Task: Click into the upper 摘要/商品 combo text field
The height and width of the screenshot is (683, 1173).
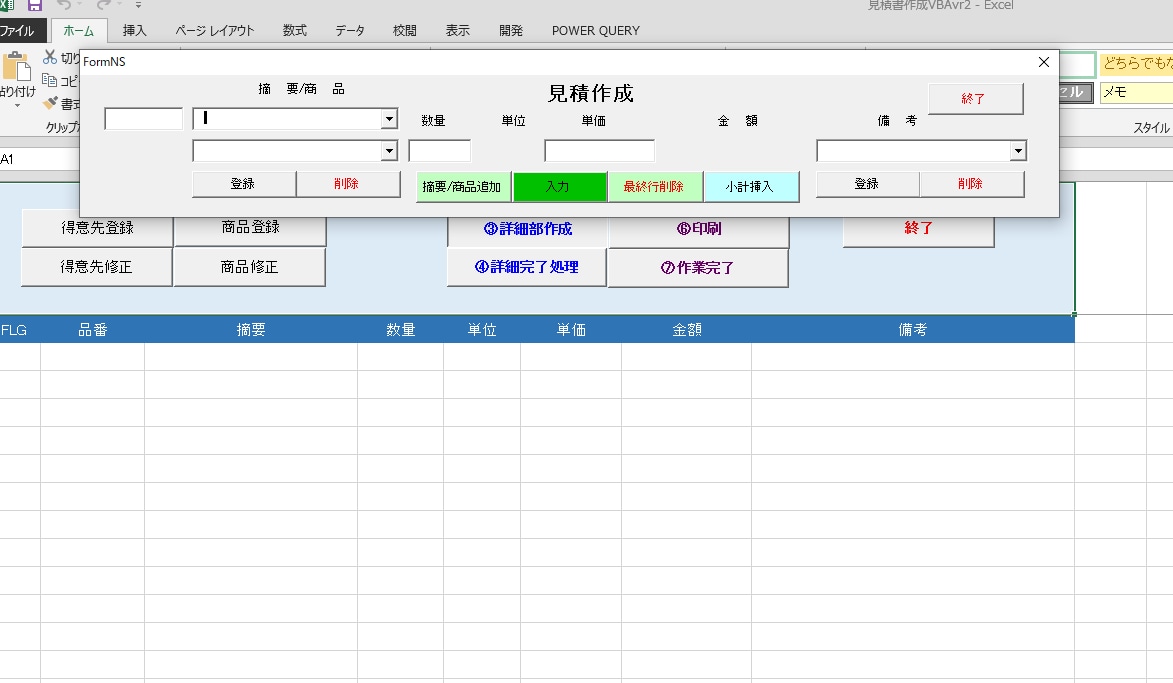Action: click(x=288, y=119)
